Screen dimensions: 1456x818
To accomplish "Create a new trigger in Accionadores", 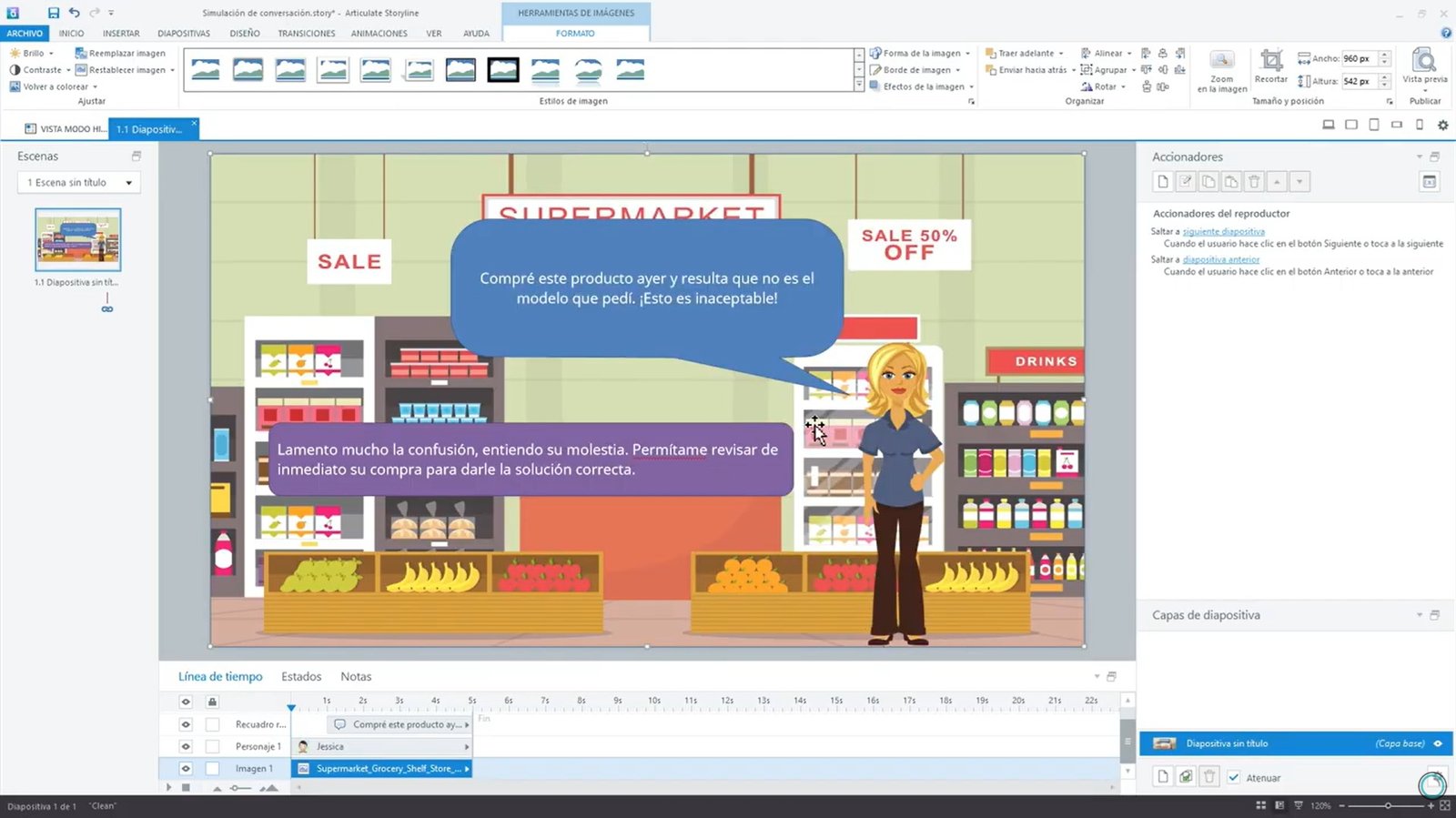I will point(1163,182).
